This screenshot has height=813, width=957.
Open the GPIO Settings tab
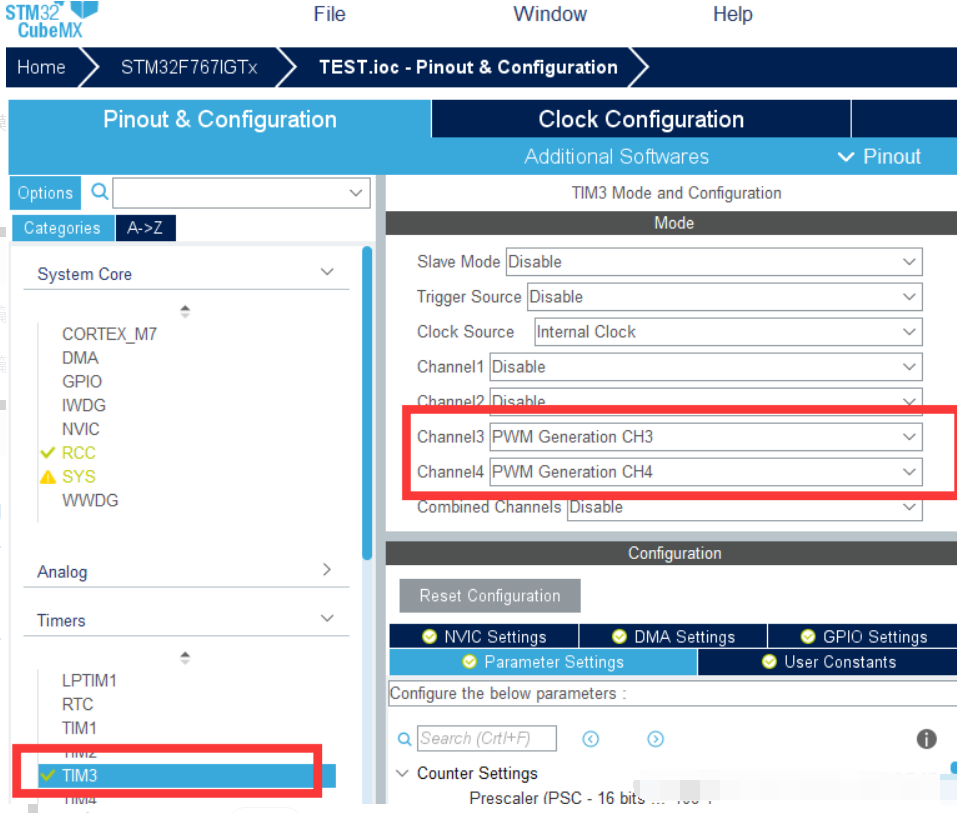coord(863,637)
